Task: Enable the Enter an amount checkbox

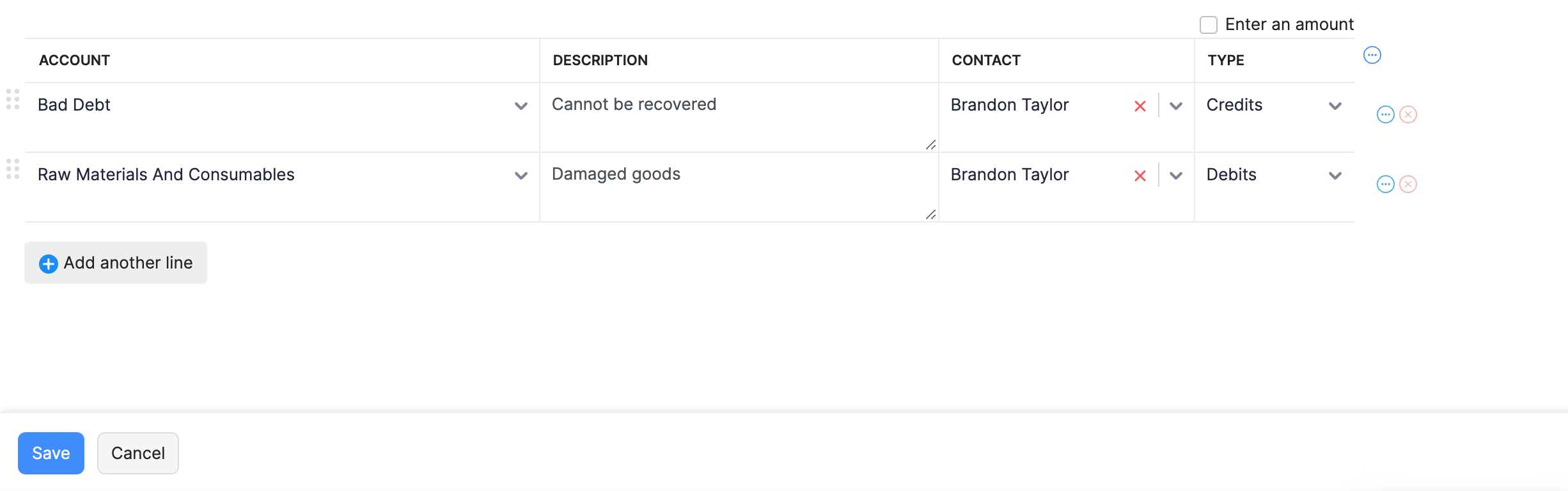Action: 1208,25
